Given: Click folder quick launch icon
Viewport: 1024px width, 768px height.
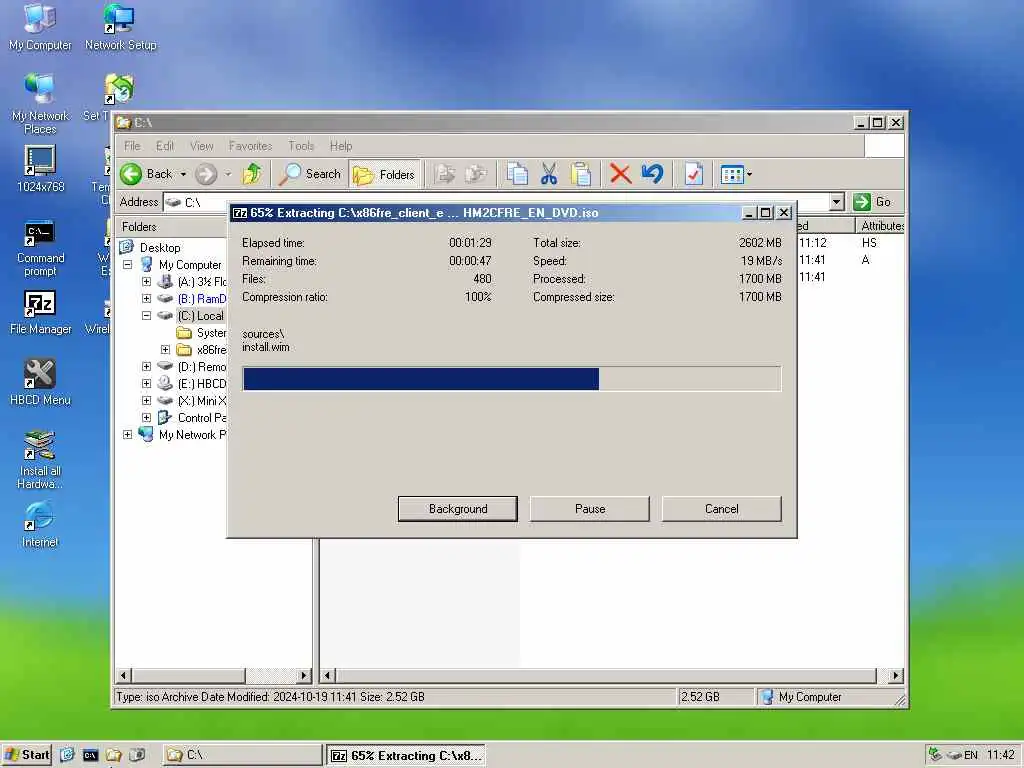Looking at the screenshot, I should point(114,755).
